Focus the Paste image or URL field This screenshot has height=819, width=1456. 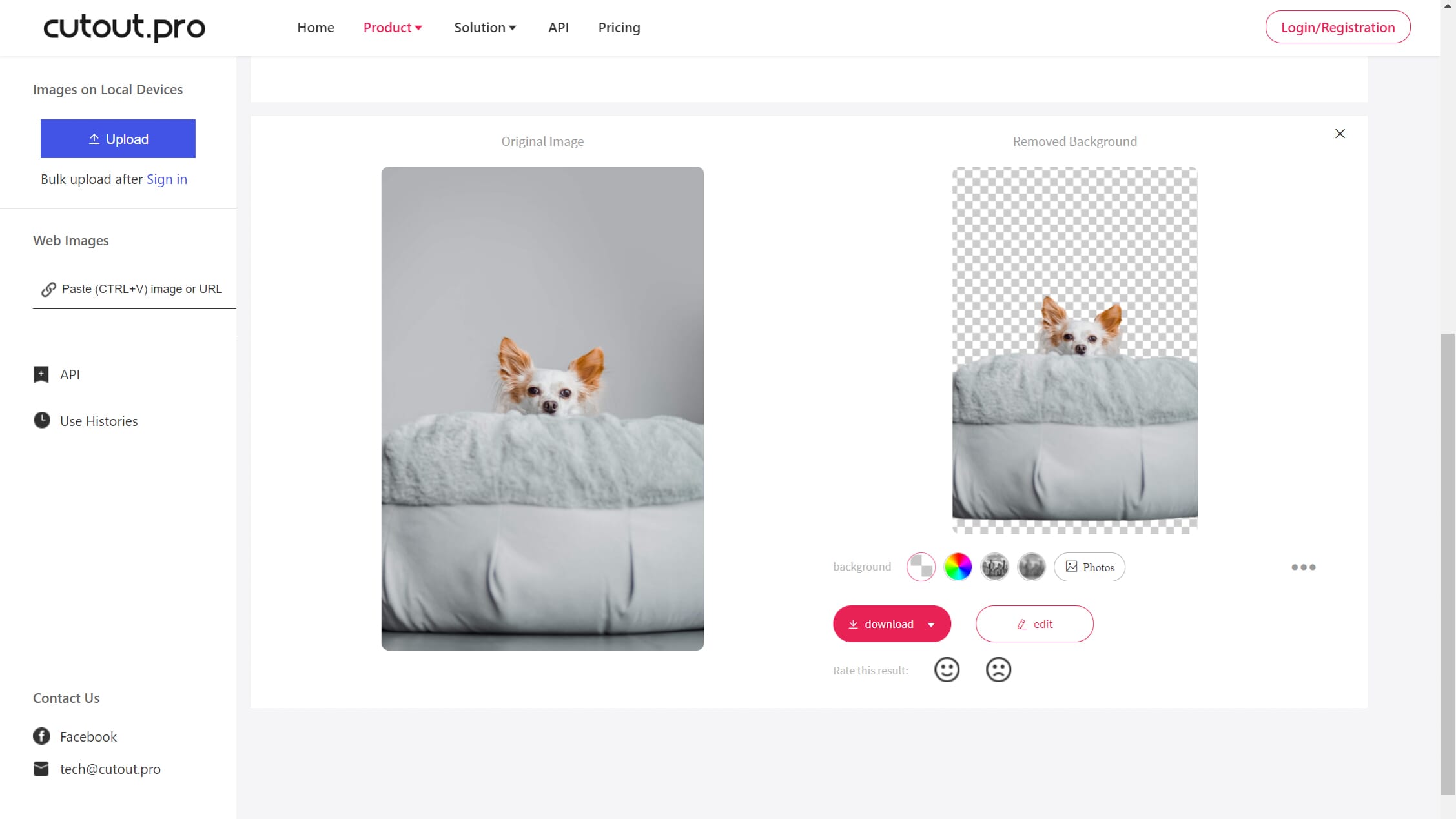pos(134,289)
